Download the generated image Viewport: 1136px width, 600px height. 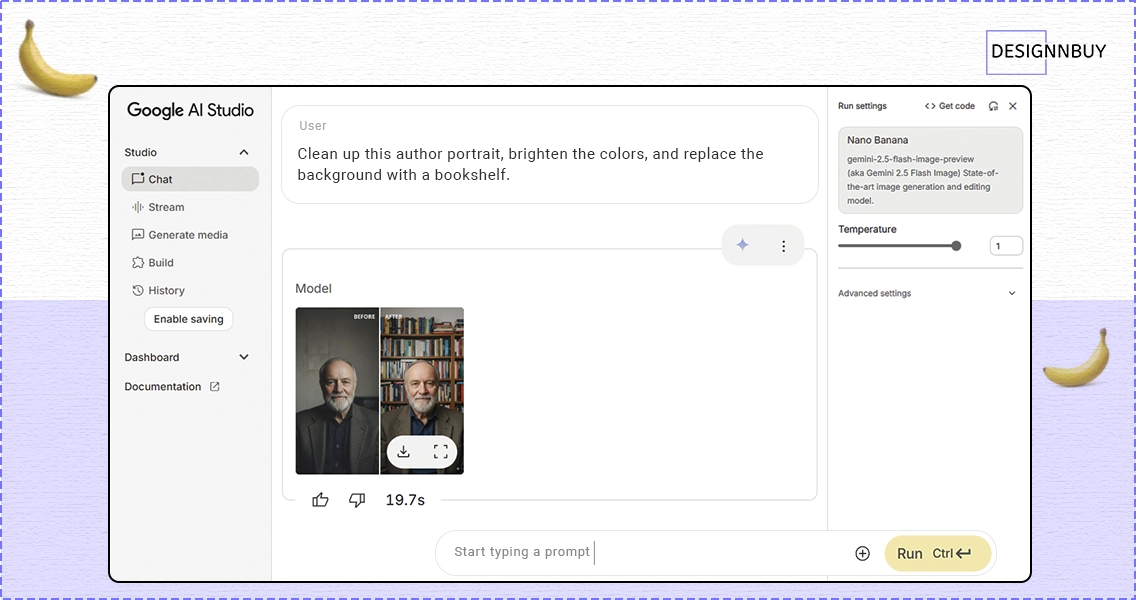[x=404, y=452]
